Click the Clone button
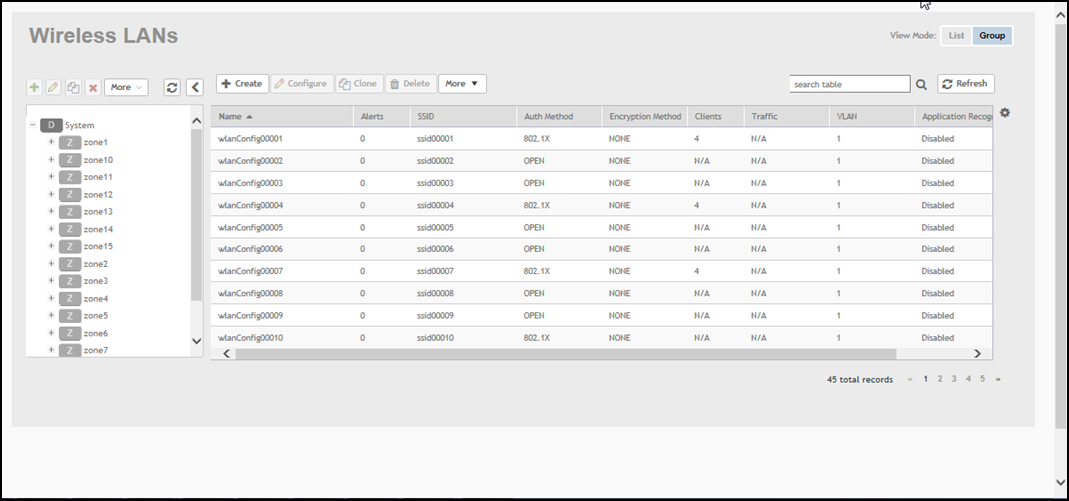1069x501 pixels. click(x=359, y=84)
